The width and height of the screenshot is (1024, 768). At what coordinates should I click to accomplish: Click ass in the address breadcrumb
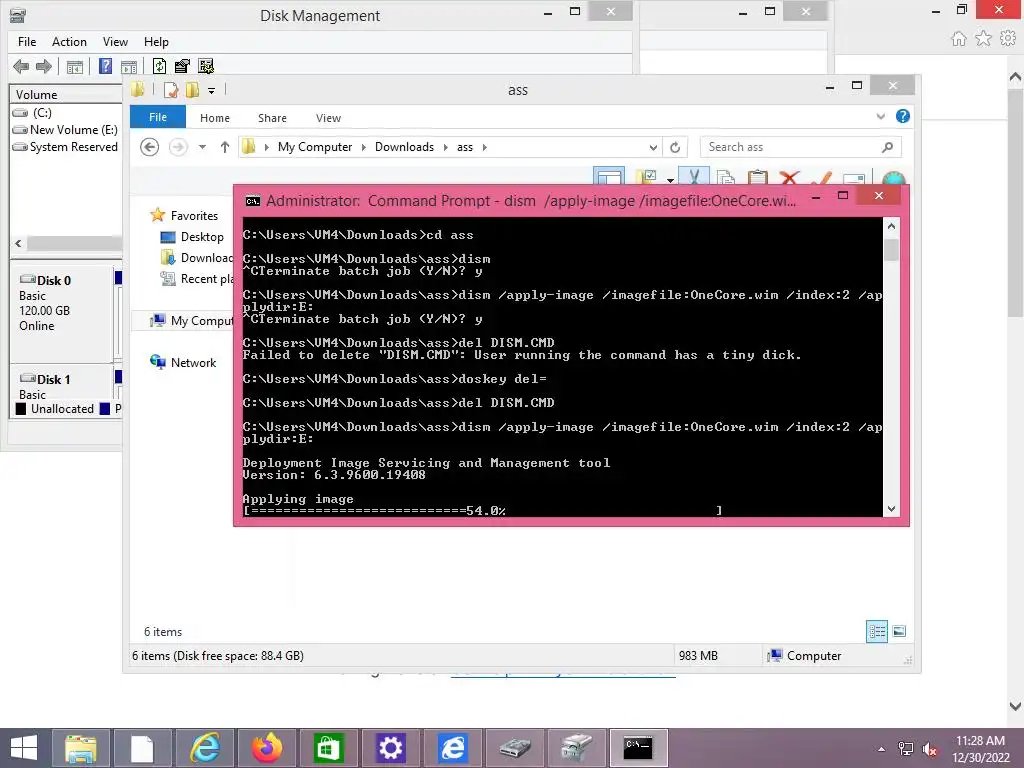tap(465, 147)
